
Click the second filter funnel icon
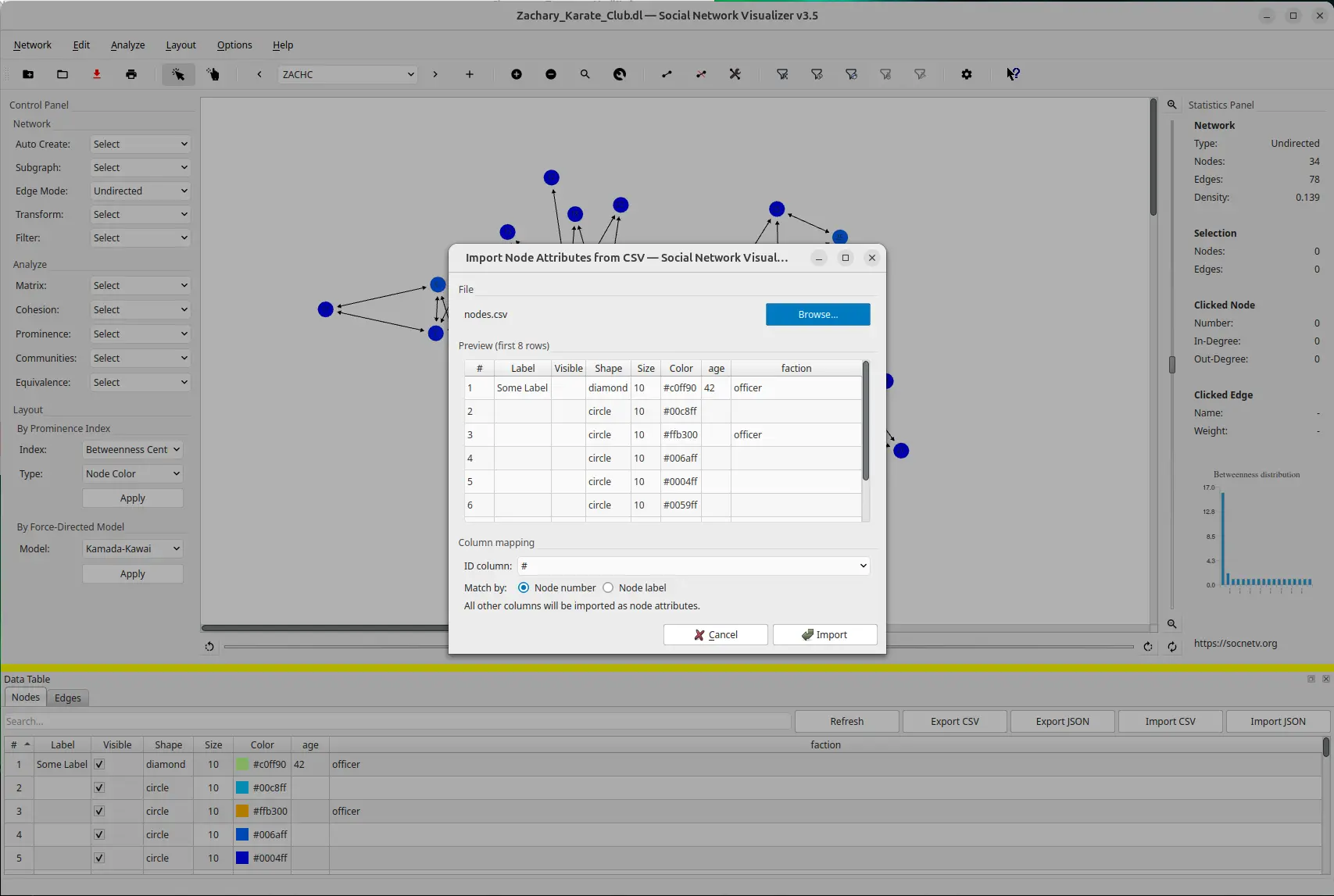point(817,74)
